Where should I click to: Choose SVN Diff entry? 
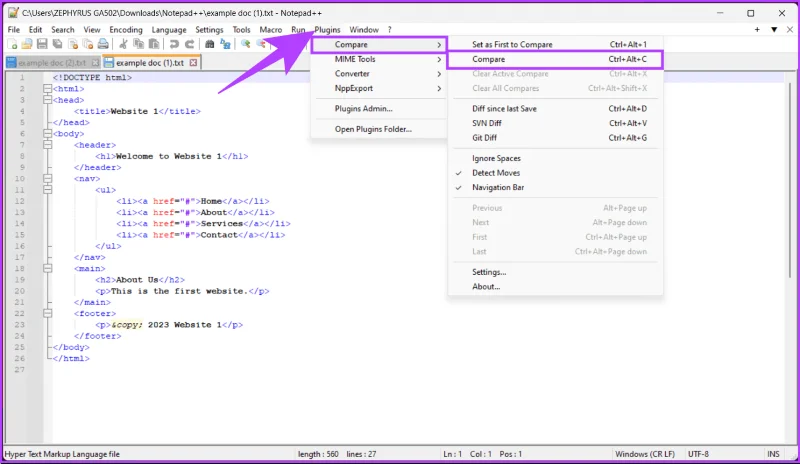pos(555,123)
